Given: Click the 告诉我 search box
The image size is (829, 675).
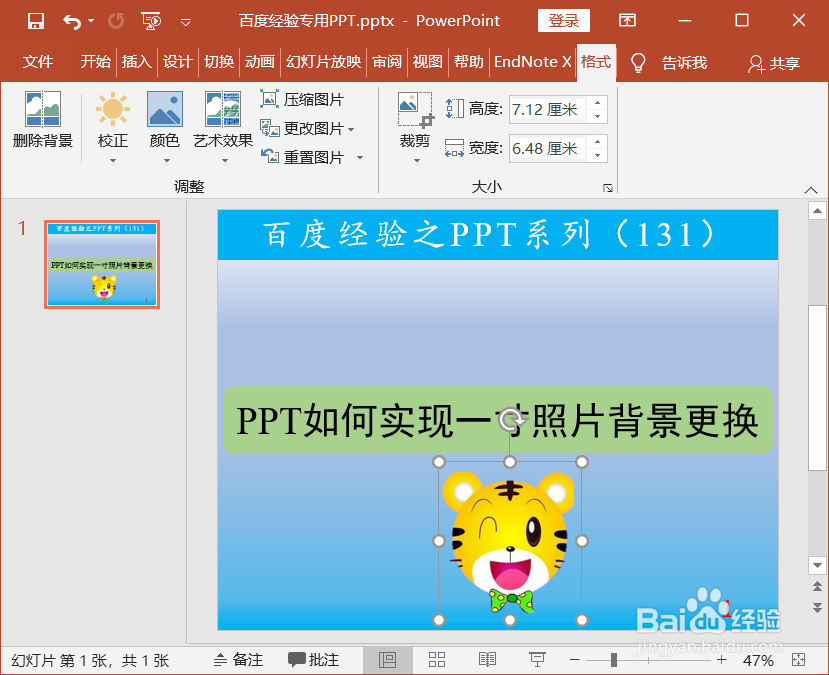Looking at the screenshot, I should point(684,63).
